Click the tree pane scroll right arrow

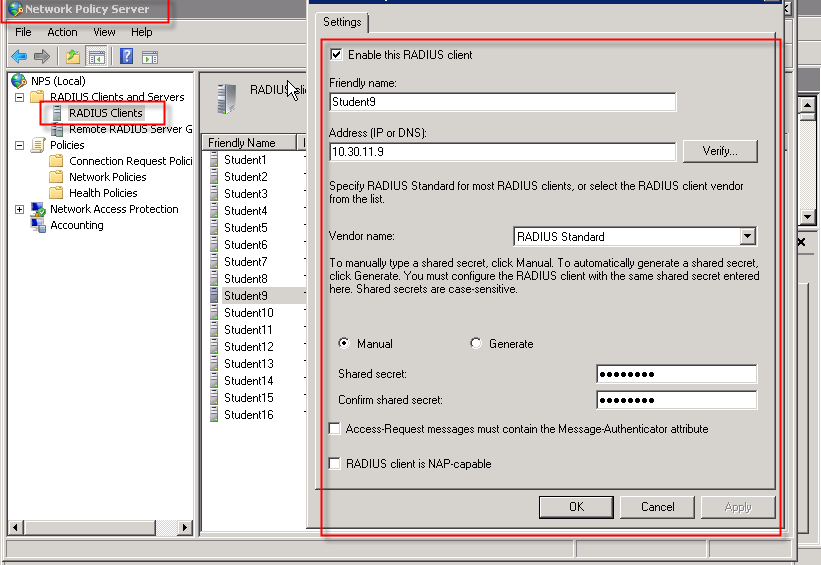coord(184,527)
